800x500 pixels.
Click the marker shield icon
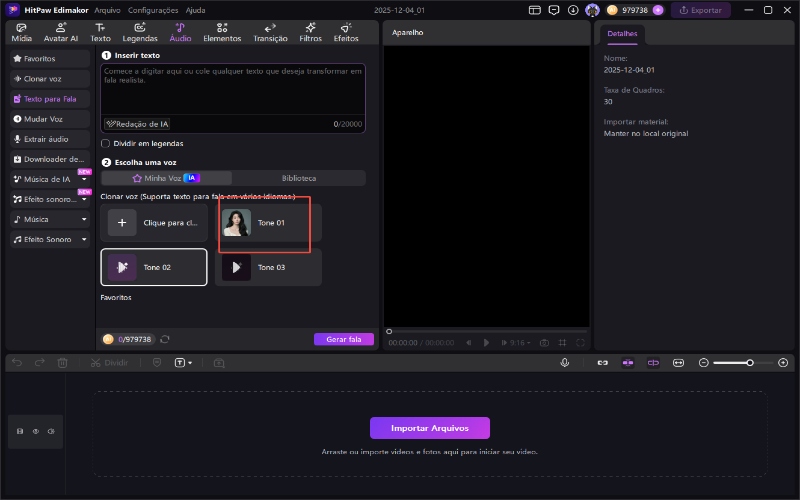[157, 363]
